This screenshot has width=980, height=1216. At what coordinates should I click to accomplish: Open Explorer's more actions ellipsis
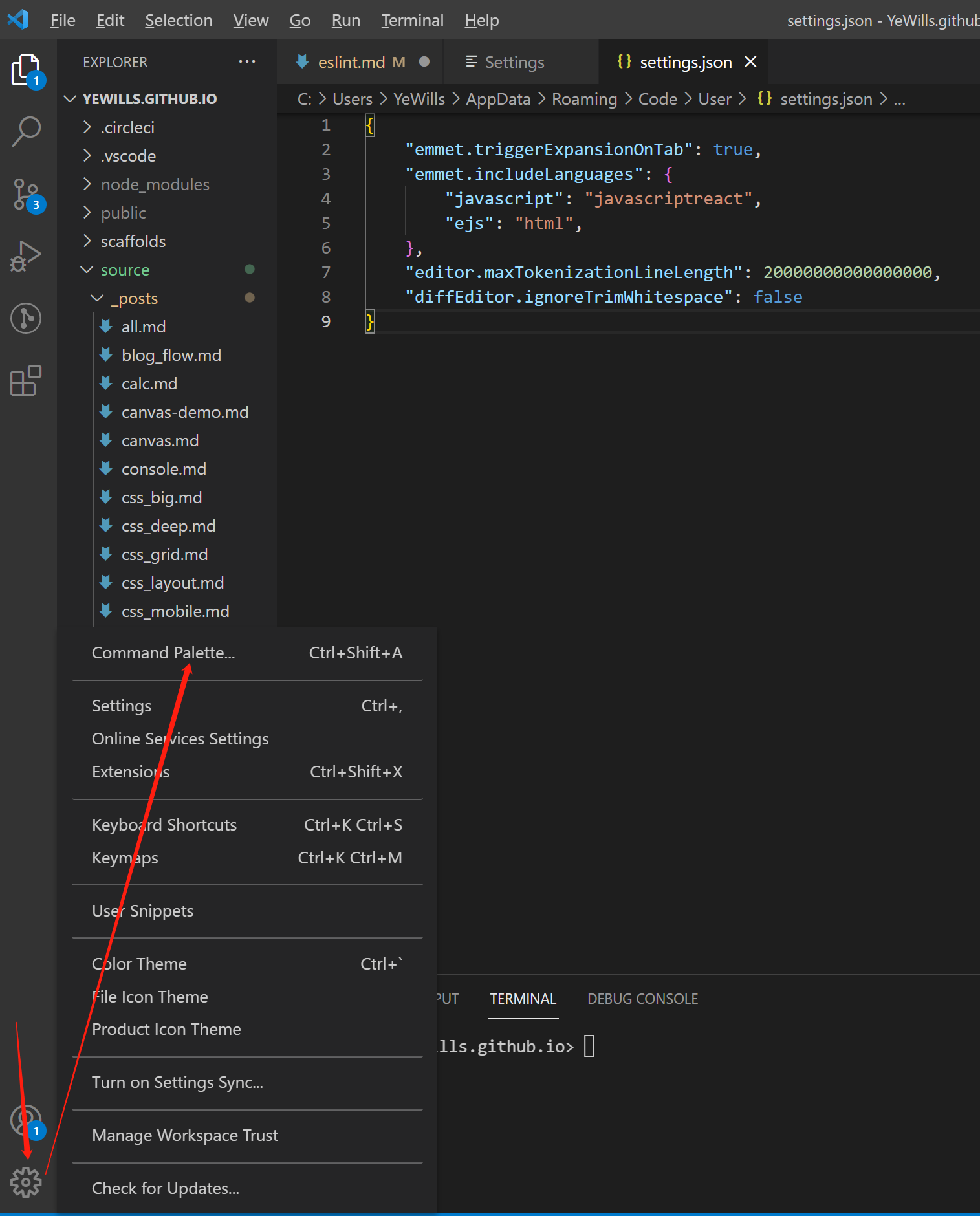[x=247, y=62]
